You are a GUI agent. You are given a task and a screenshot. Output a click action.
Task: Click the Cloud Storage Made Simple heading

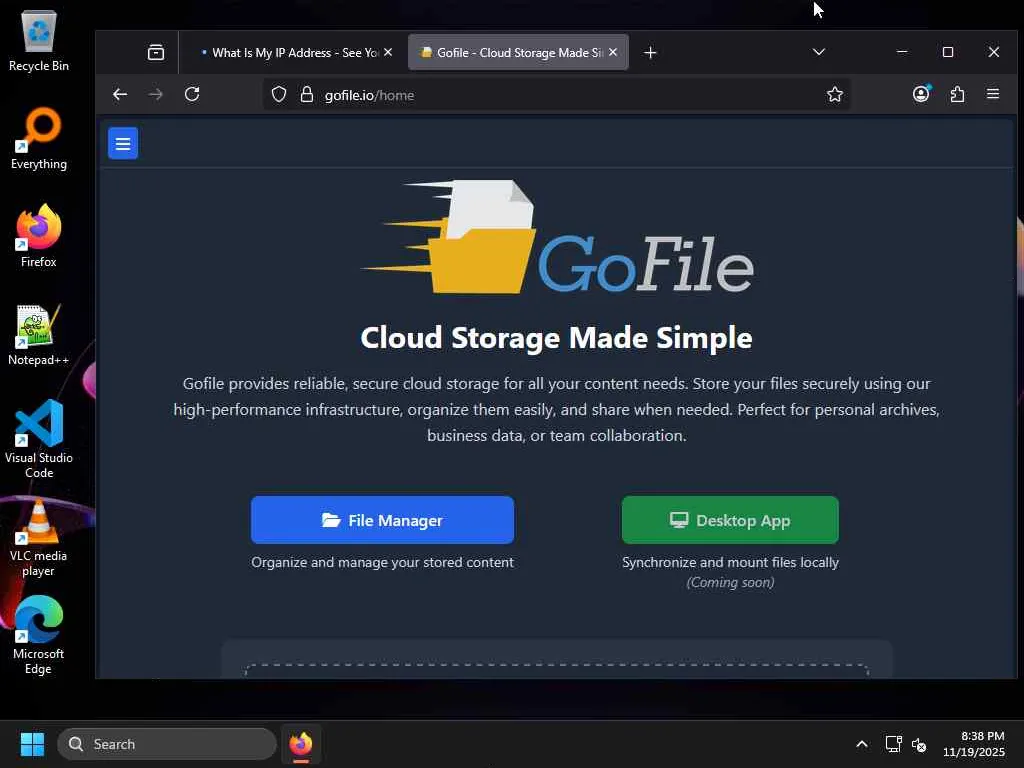click(x=556, y=338)
